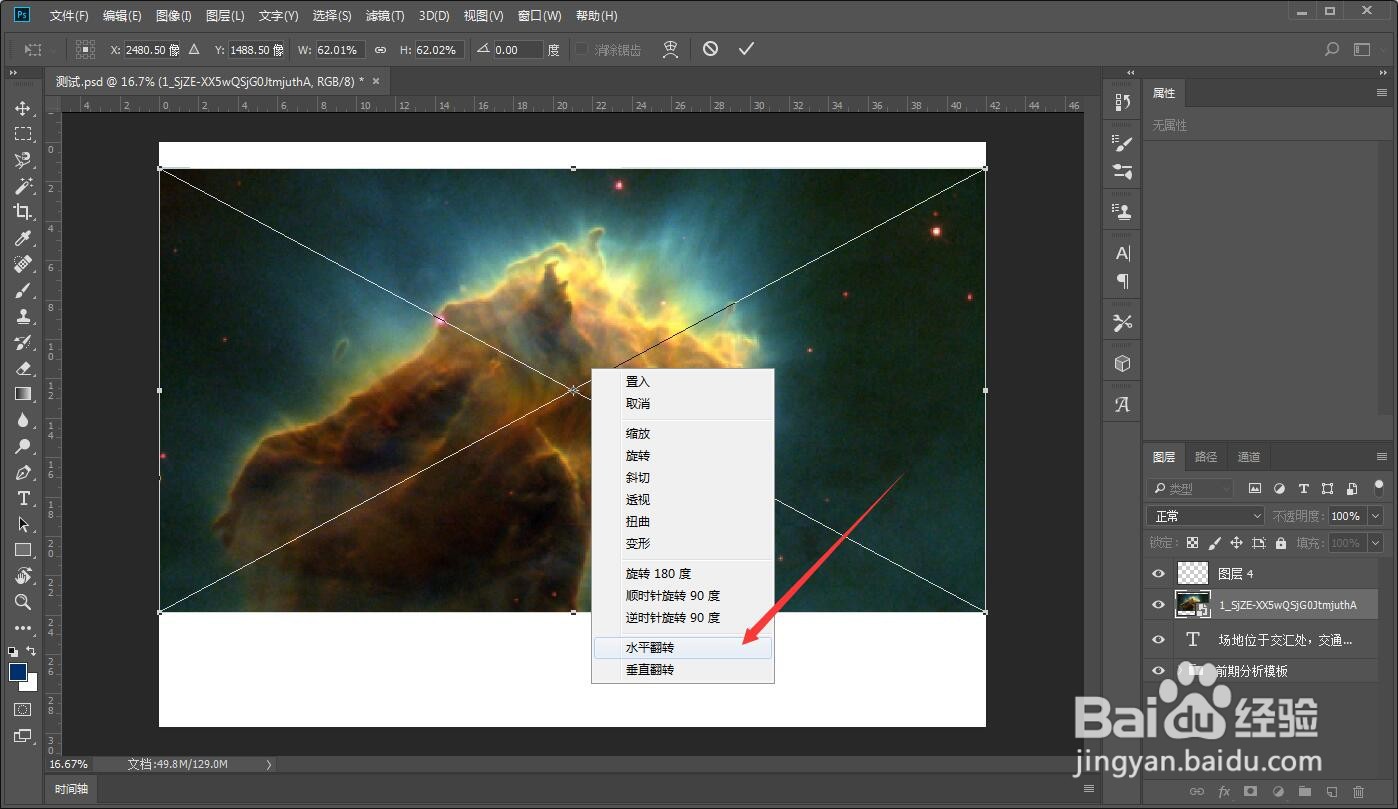The height and width of the screenshot is (809, 1398).
Task: Choose 变形 in the context menu
Action: [683, 544]
